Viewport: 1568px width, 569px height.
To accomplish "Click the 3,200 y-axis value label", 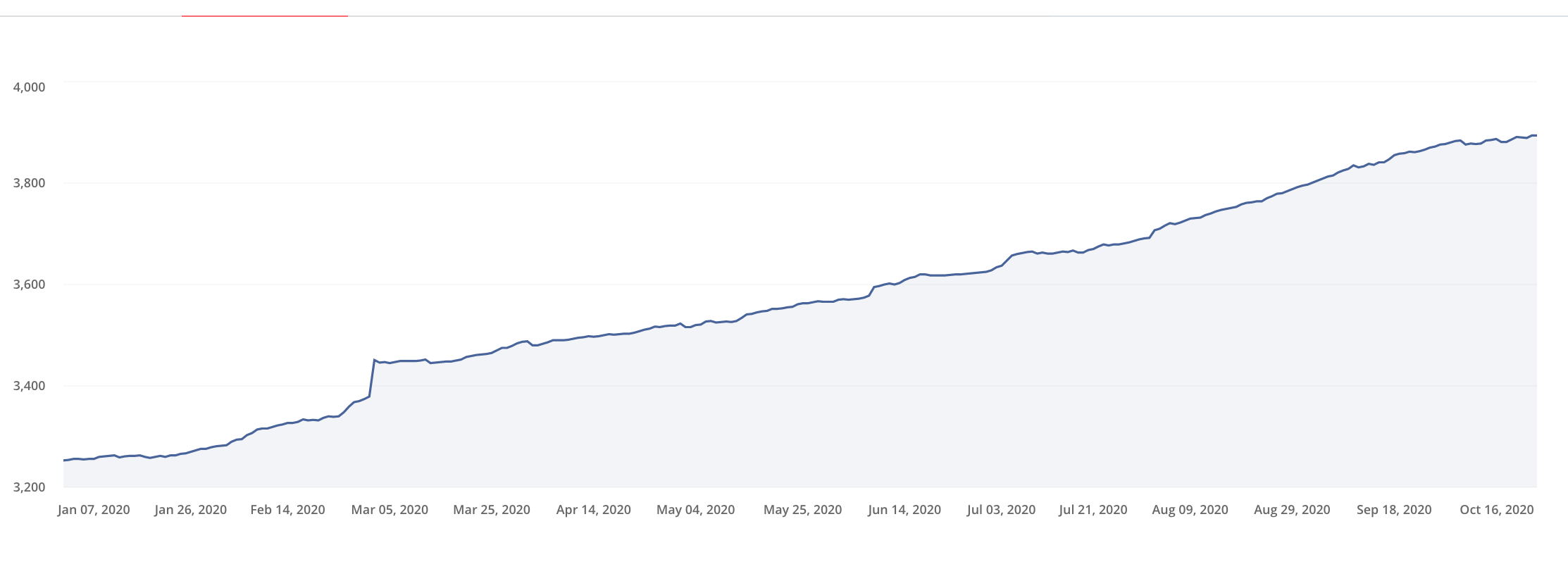I will point(29,487).
